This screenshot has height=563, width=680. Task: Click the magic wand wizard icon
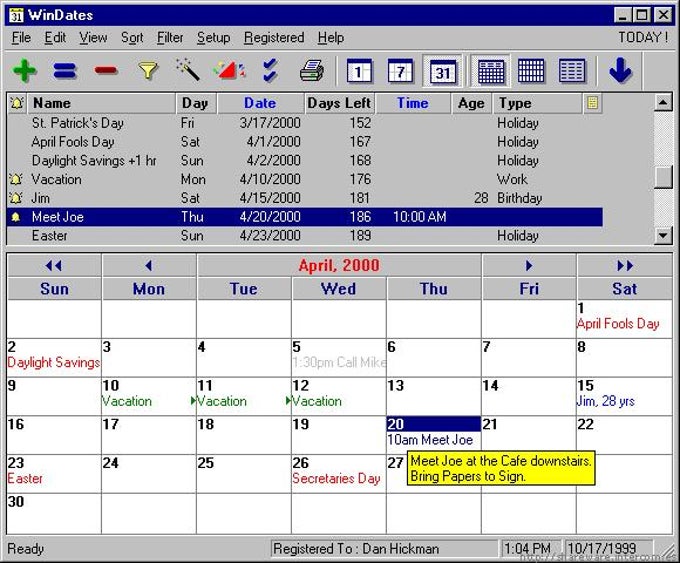(188, 70)
